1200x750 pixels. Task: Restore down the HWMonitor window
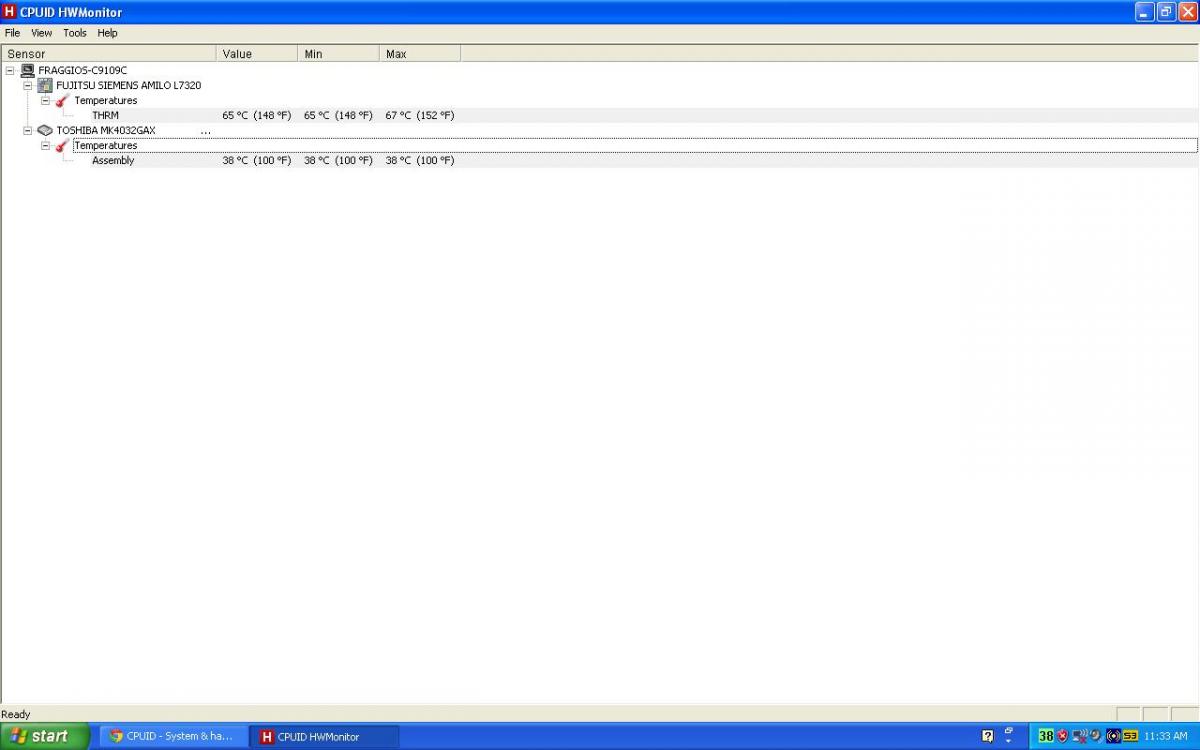(1166, 12)
